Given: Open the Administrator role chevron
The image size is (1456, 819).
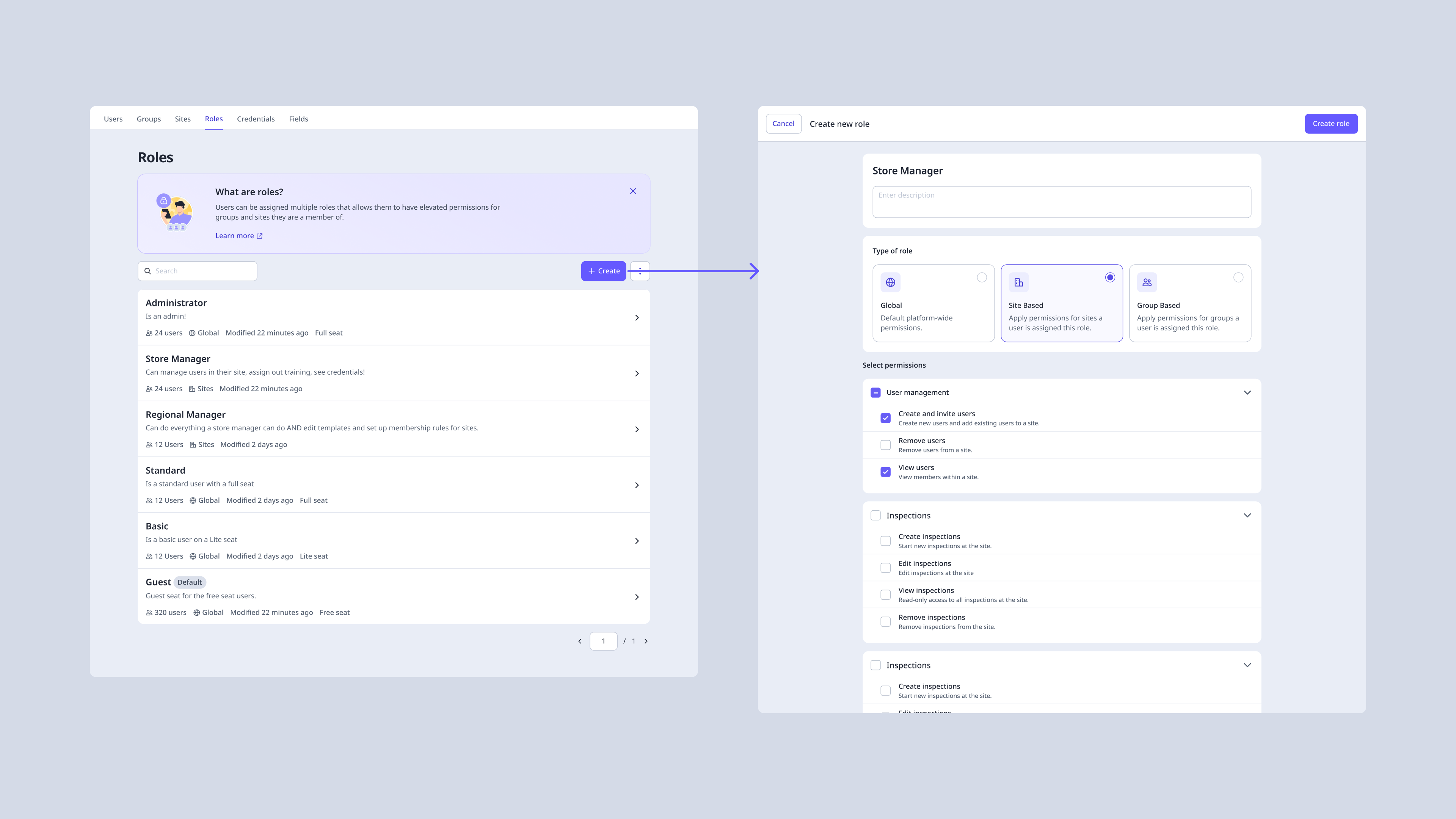Looking at the screenshot, I should click(637, 318).
